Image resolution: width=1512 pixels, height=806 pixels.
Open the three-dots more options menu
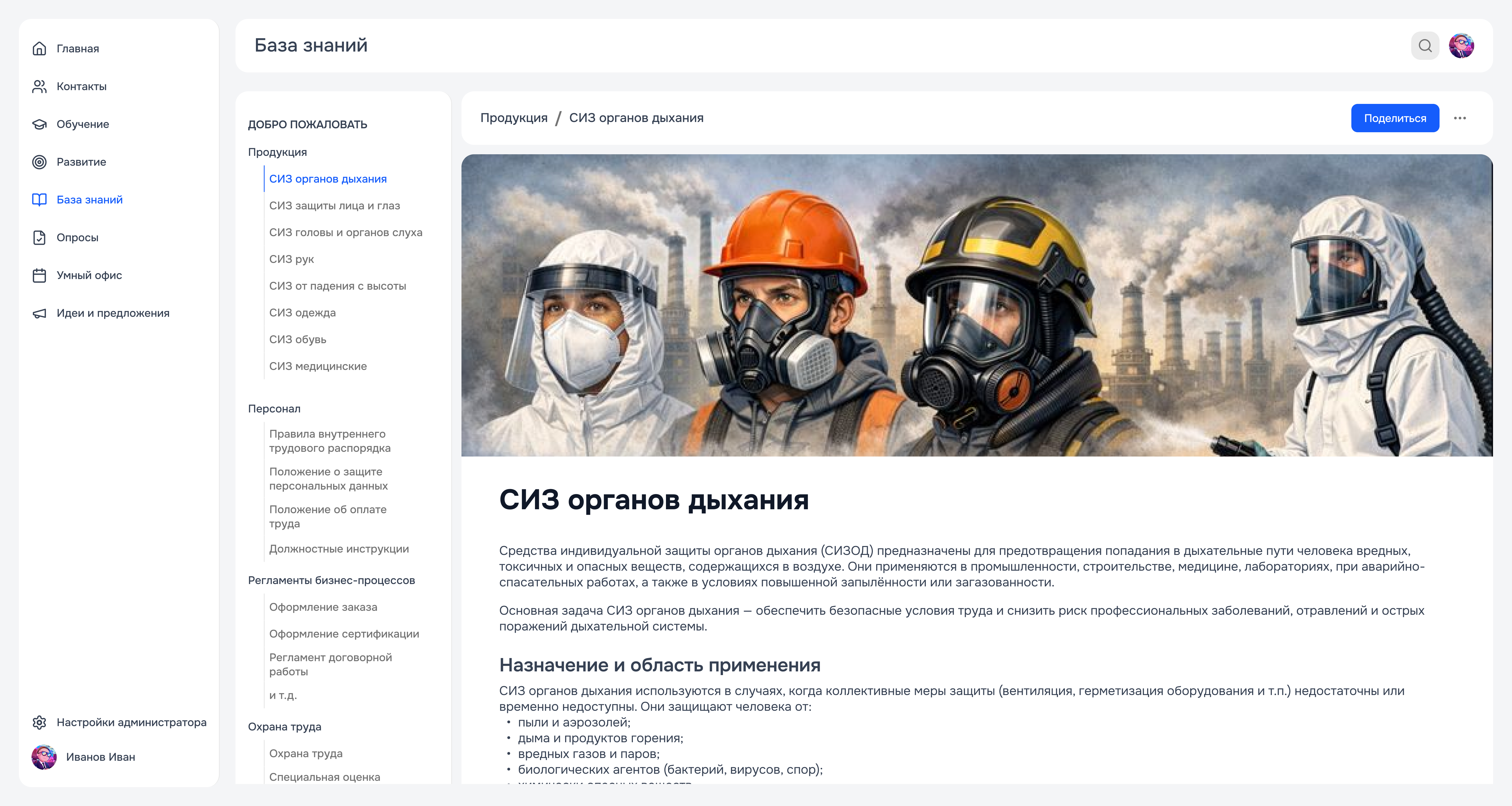click(1460, 118)
